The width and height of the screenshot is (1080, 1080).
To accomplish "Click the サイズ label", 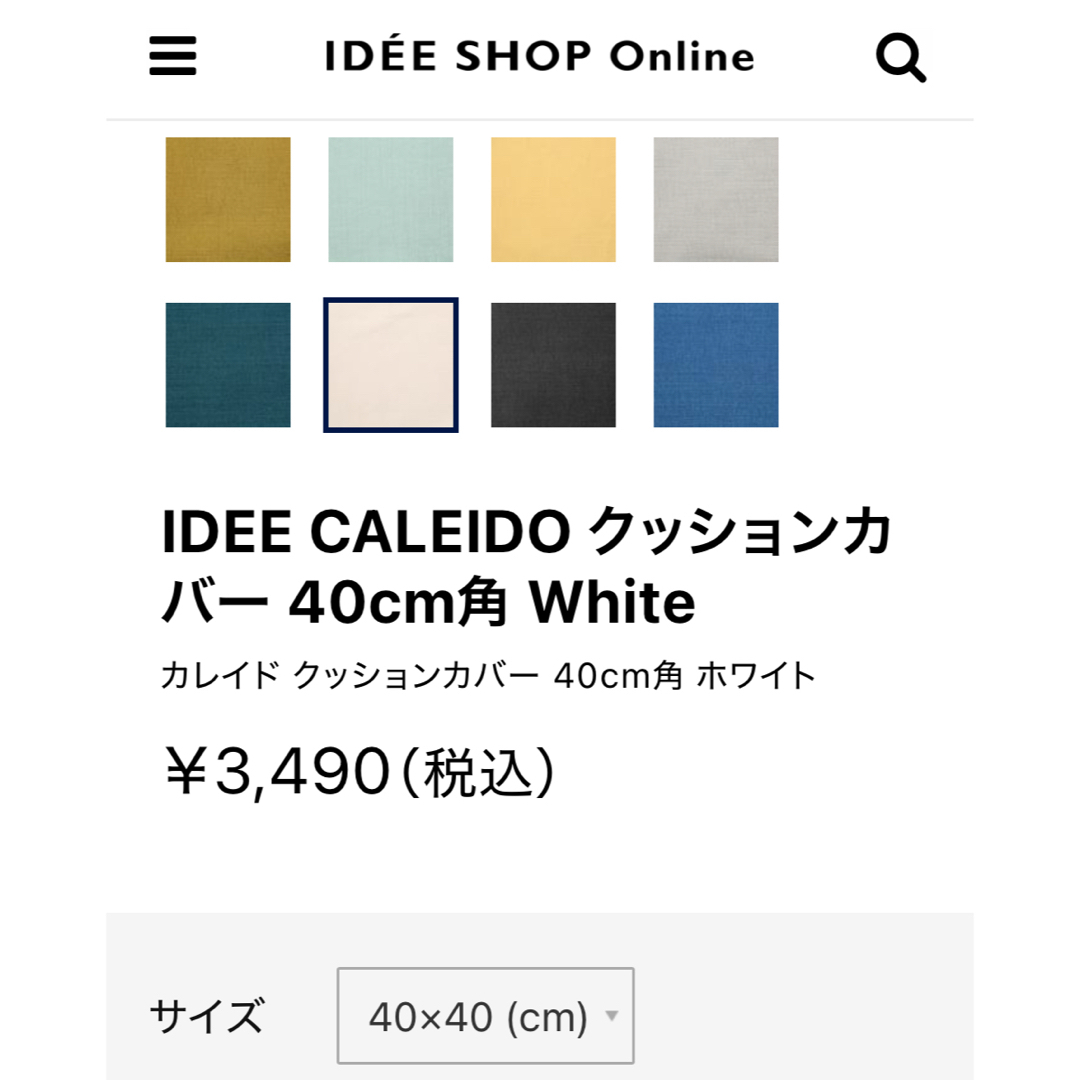I will coord(207,1016).
